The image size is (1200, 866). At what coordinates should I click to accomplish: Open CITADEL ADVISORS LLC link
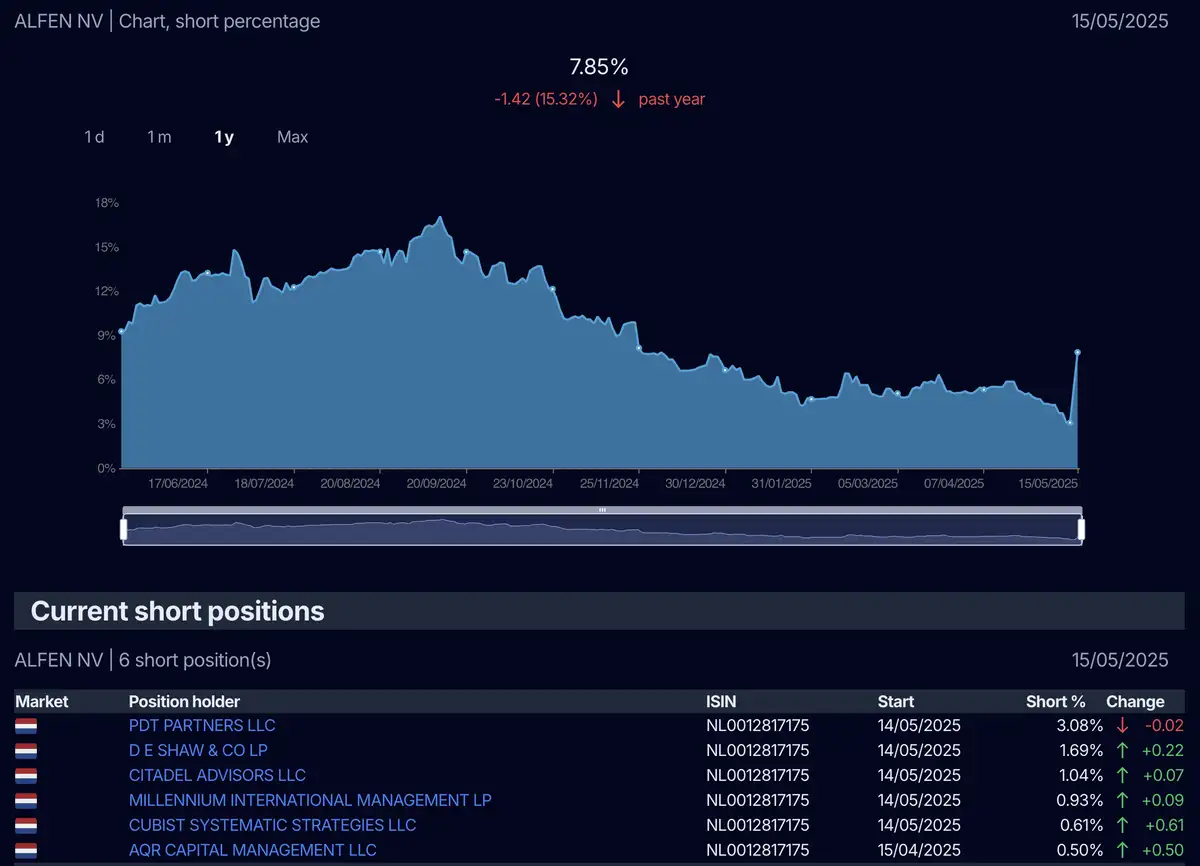click(217, 775)
